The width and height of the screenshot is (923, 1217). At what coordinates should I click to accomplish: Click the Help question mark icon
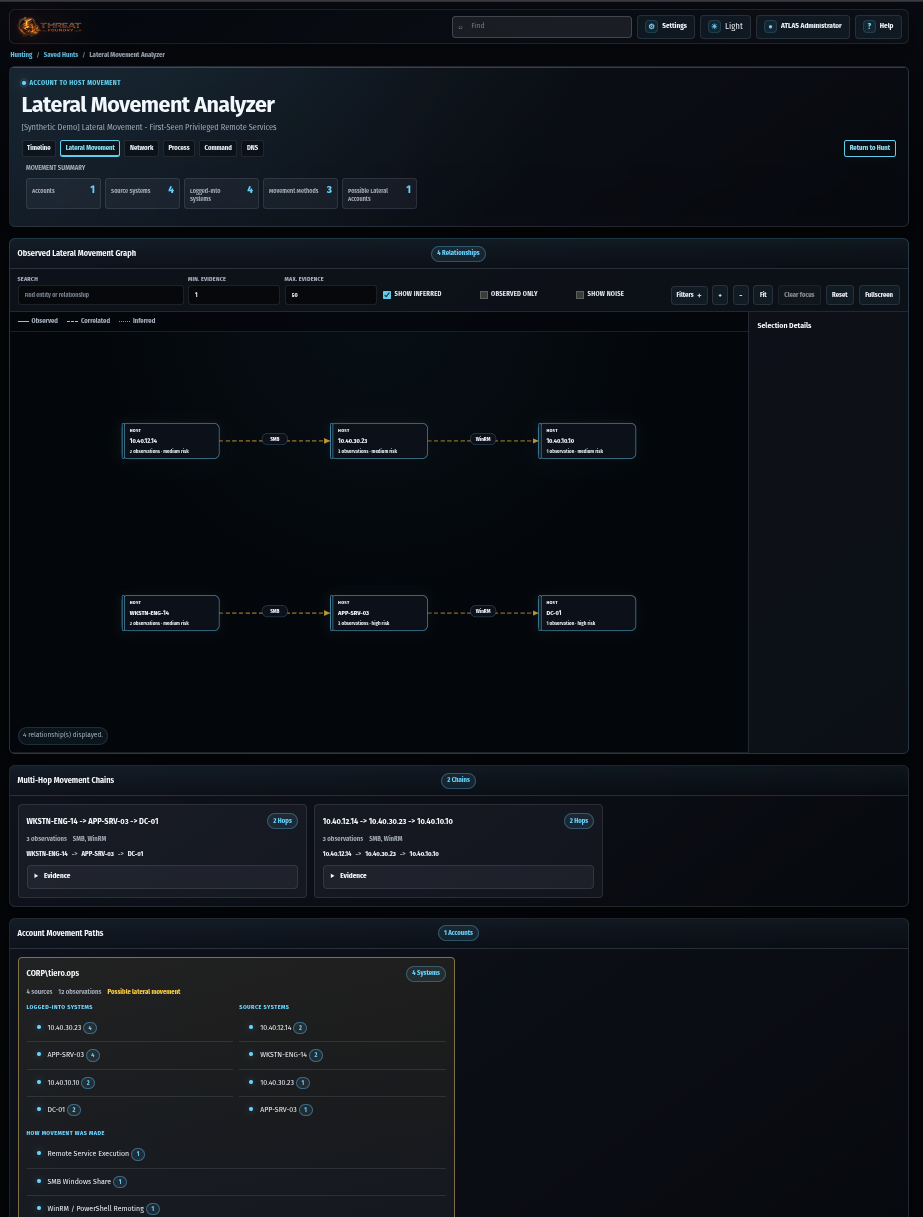(x=869, y=26)
